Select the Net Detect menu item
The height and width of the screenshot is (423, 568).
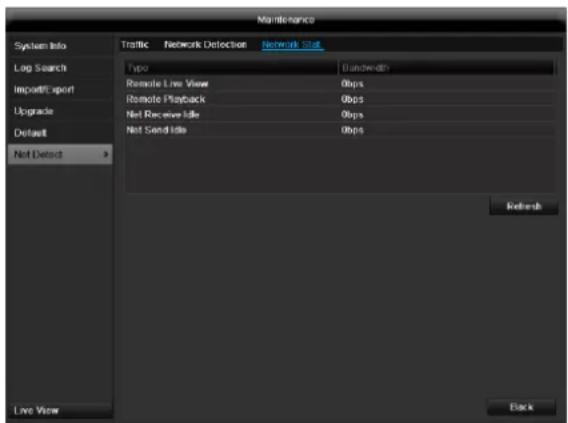[60, 155]
